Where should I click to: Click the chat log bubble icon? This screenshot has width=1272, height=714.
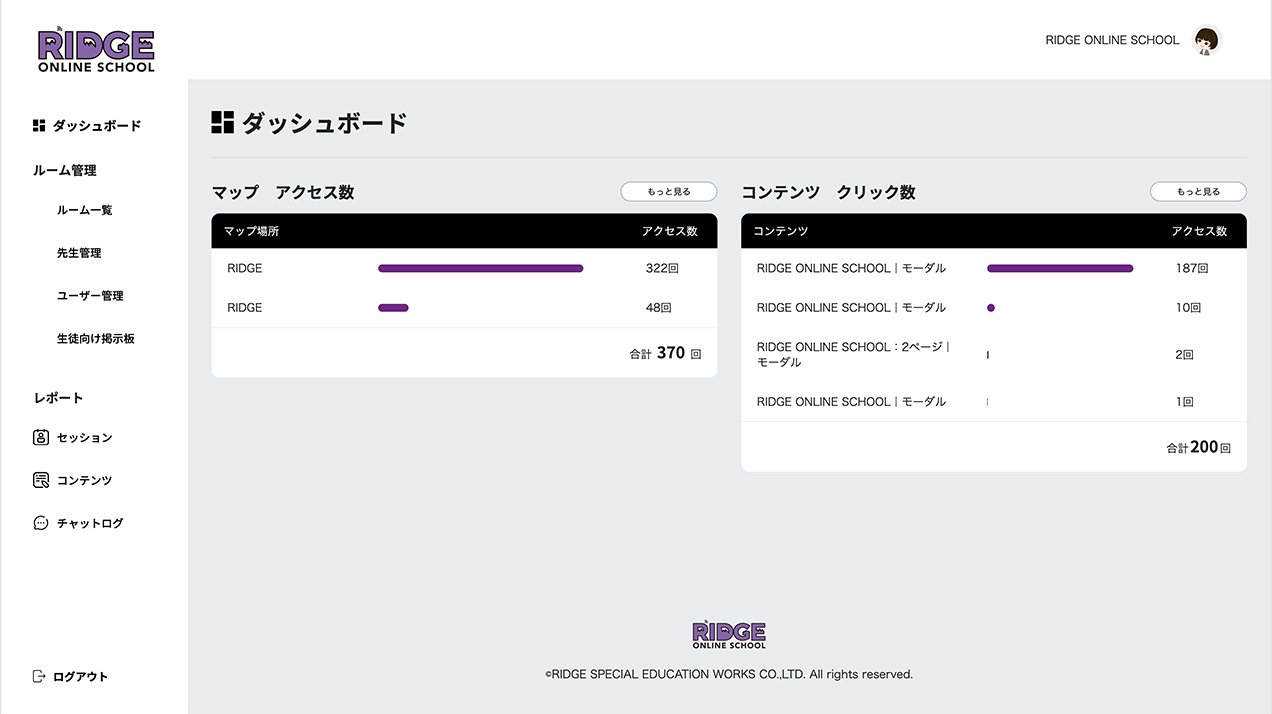41,523
